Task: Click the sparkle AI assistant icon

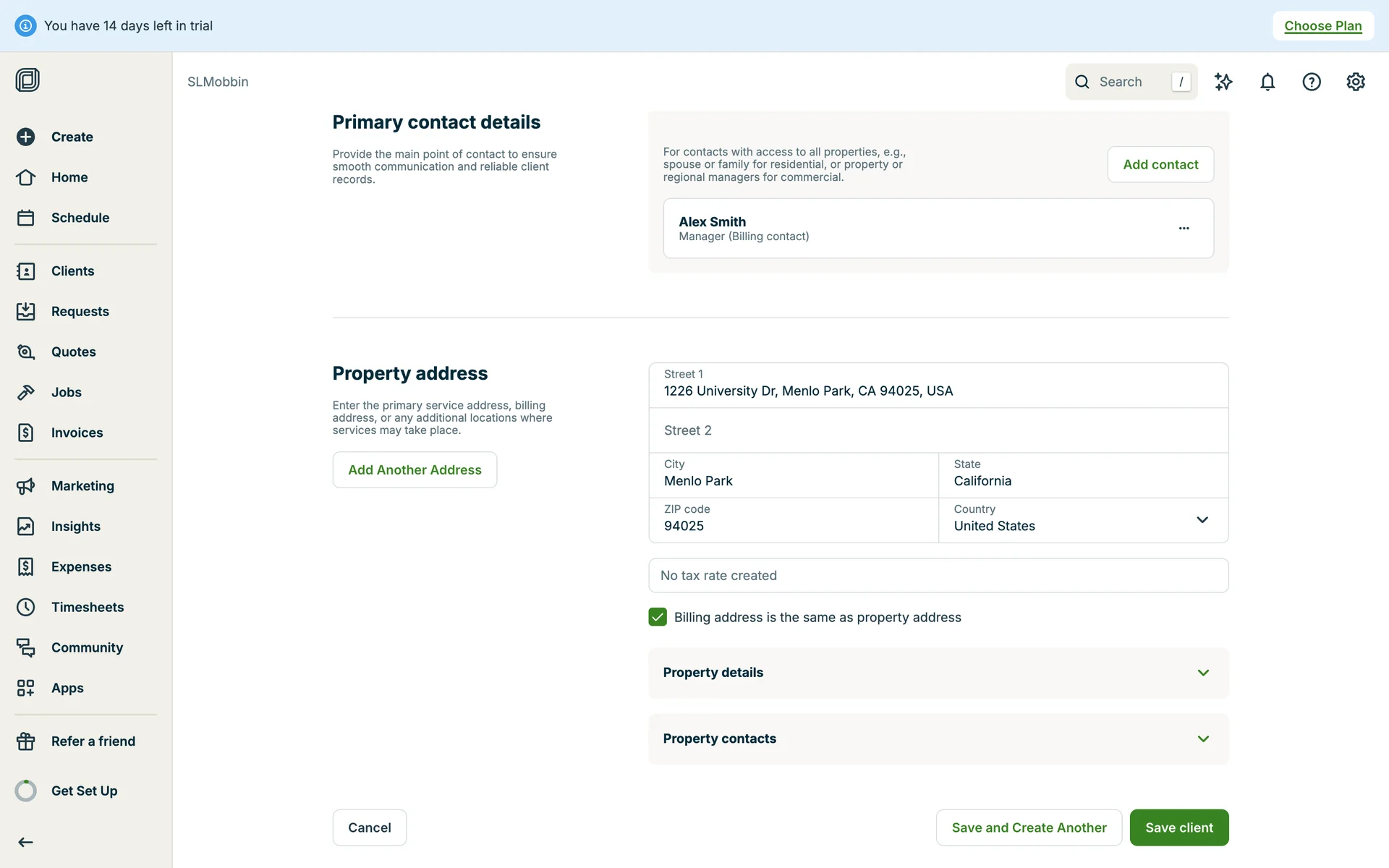Action: click(1223, 82)
